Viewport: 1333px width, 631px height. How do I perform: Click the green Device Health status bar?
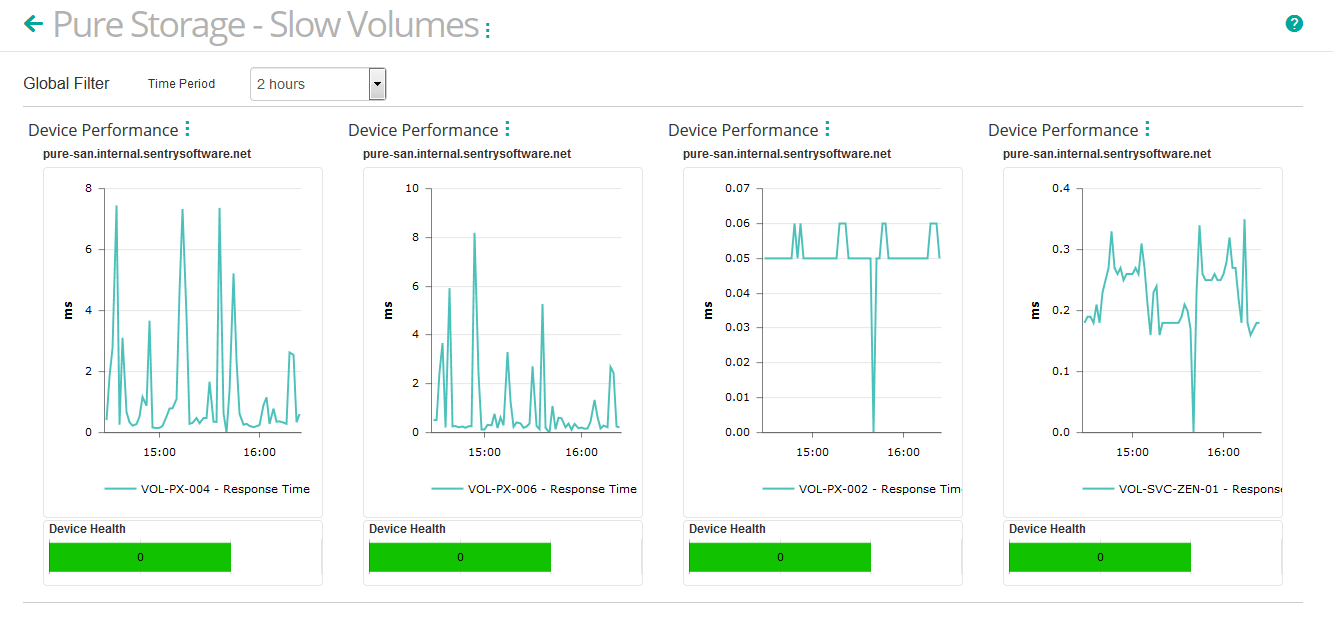point(139,557)
